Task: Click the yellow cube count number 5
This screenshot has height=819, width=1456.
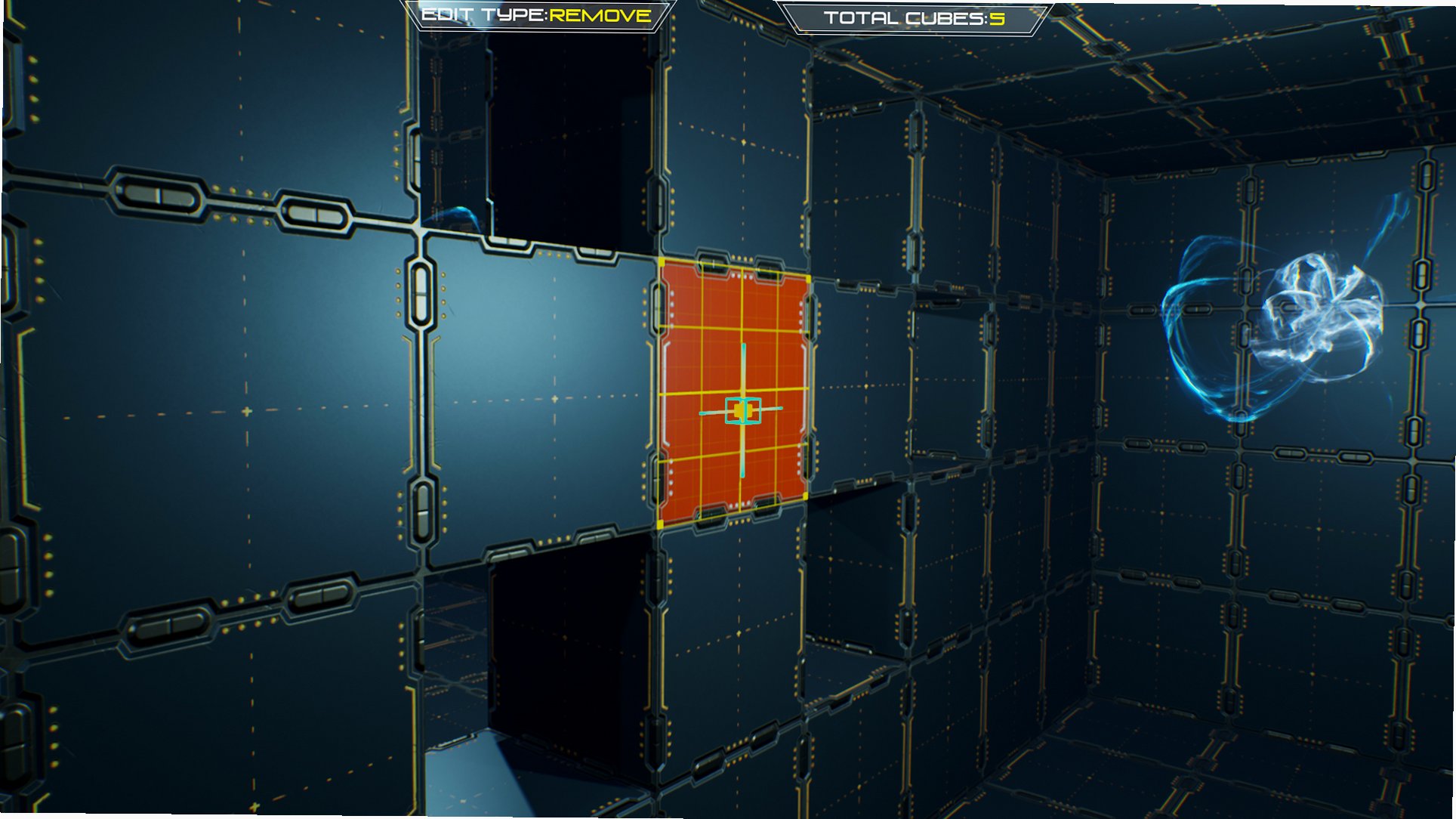Action: click(x=998, y=18)
